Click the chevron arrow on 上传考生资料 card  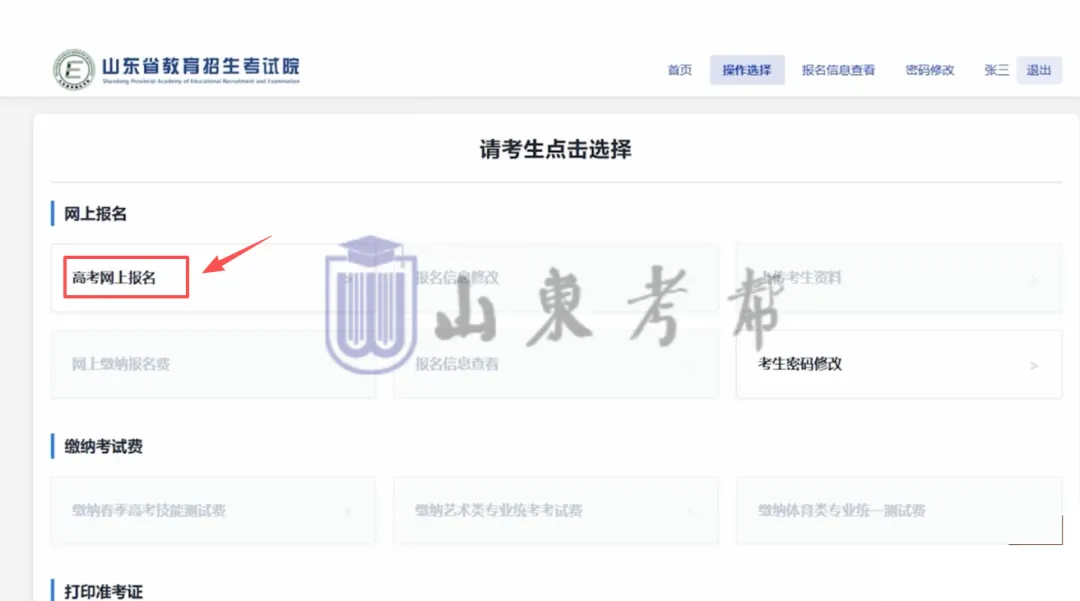tap(1034, 280)
